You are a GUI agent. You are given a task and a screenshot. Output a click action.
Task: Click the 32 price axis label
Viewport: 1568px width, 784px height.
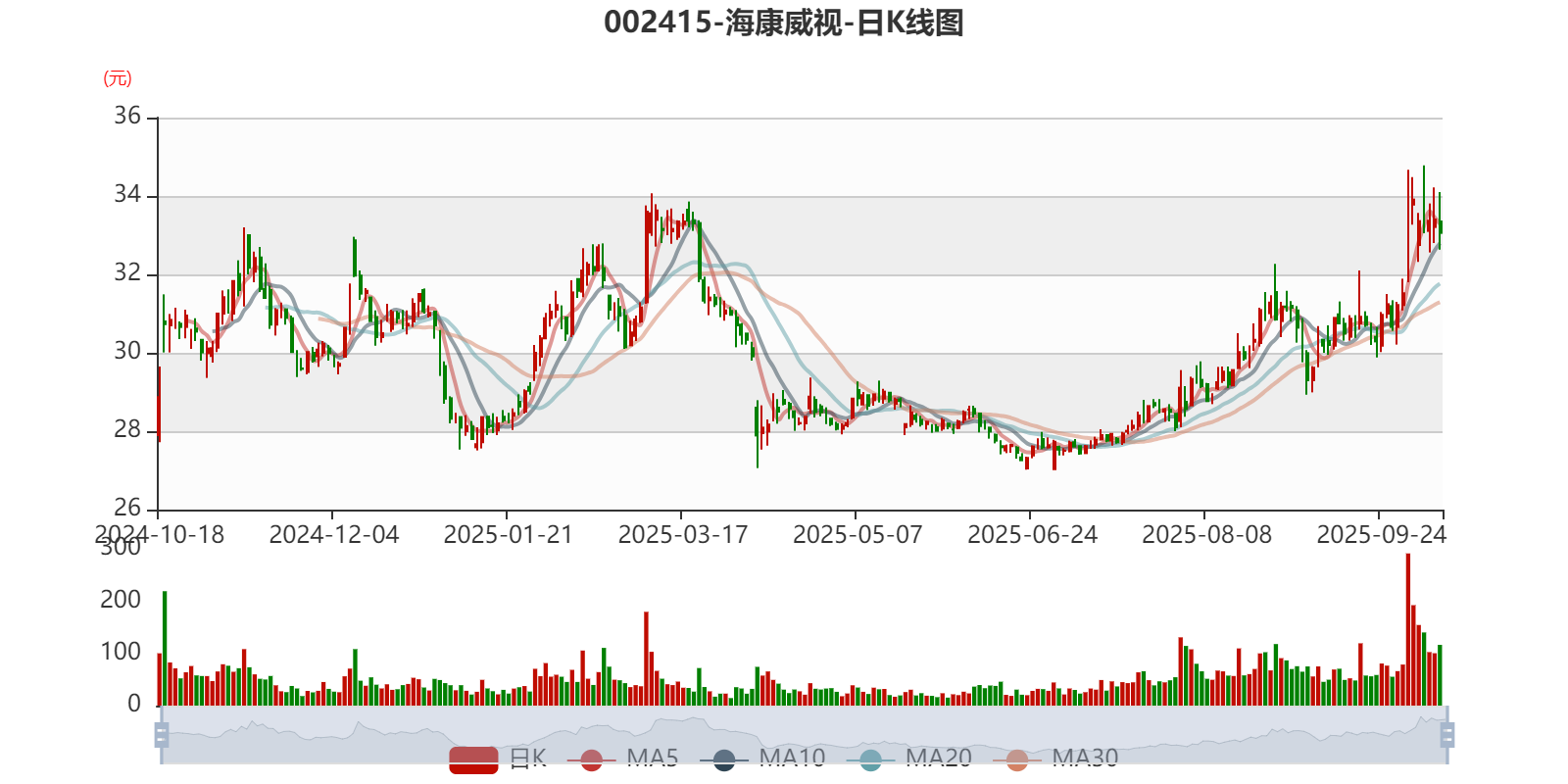pos(127,272)
